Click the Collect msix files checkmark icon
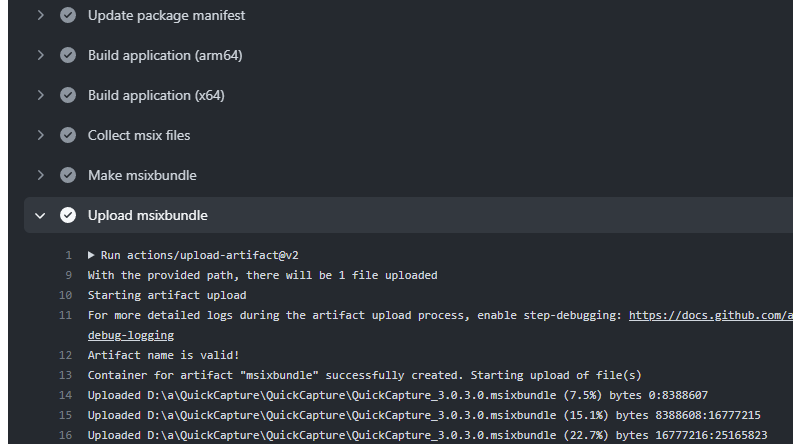Viewport: 793px width, 444px height. click(68, 135)
